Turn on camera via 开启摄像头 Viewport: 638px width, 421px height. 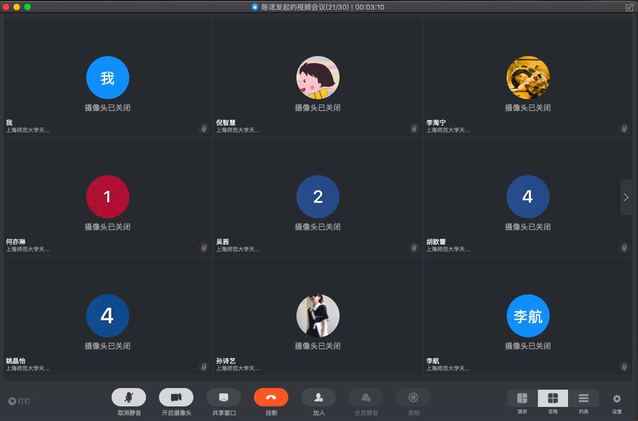pos(176,398)
